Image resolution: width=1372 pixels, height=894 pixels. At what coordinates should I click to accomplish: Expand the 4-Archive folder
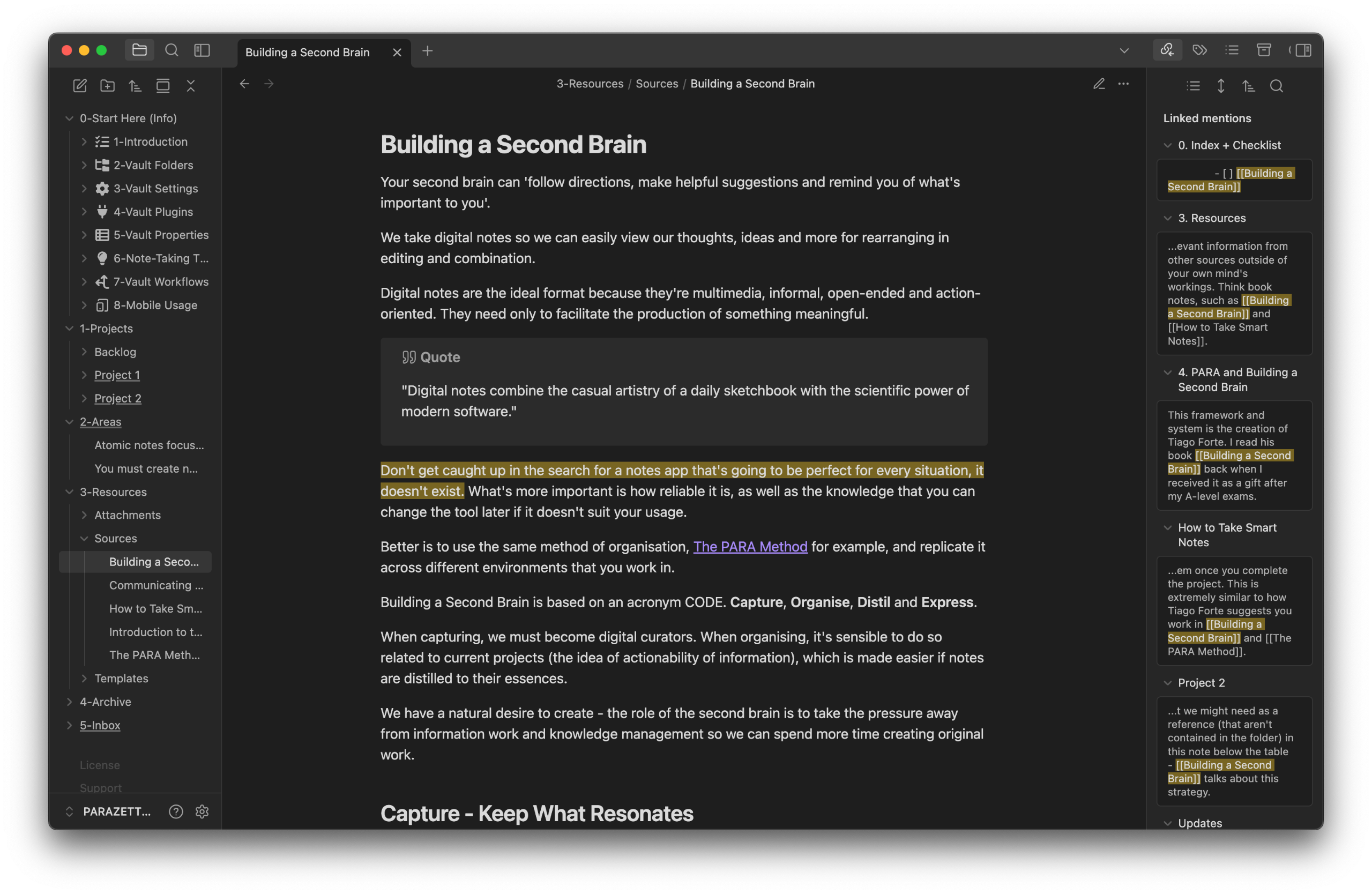[x=69, y=702]
